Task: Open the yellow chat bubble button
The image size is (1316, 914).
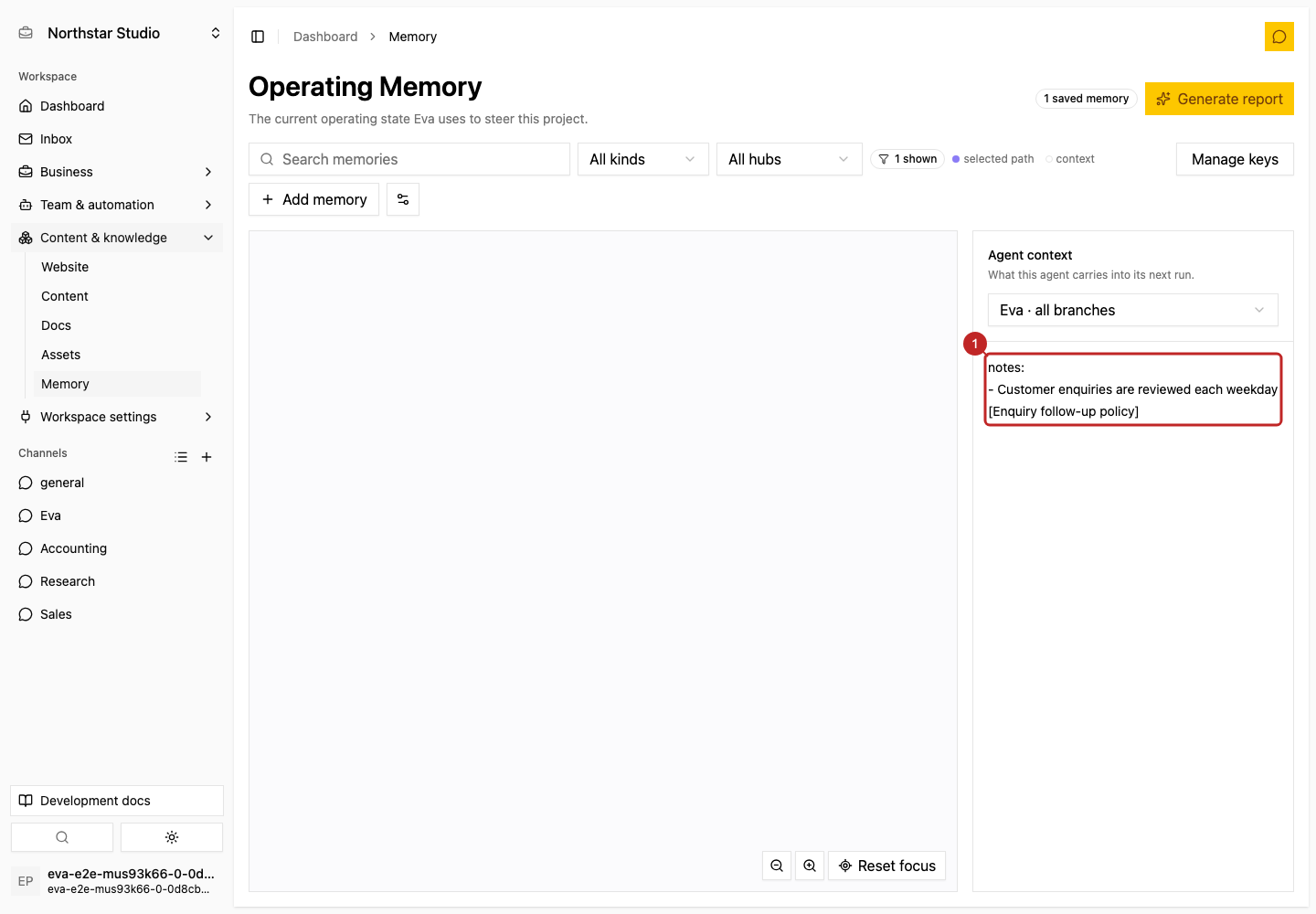Action: pyautogui.click(x=1279, y=37)
